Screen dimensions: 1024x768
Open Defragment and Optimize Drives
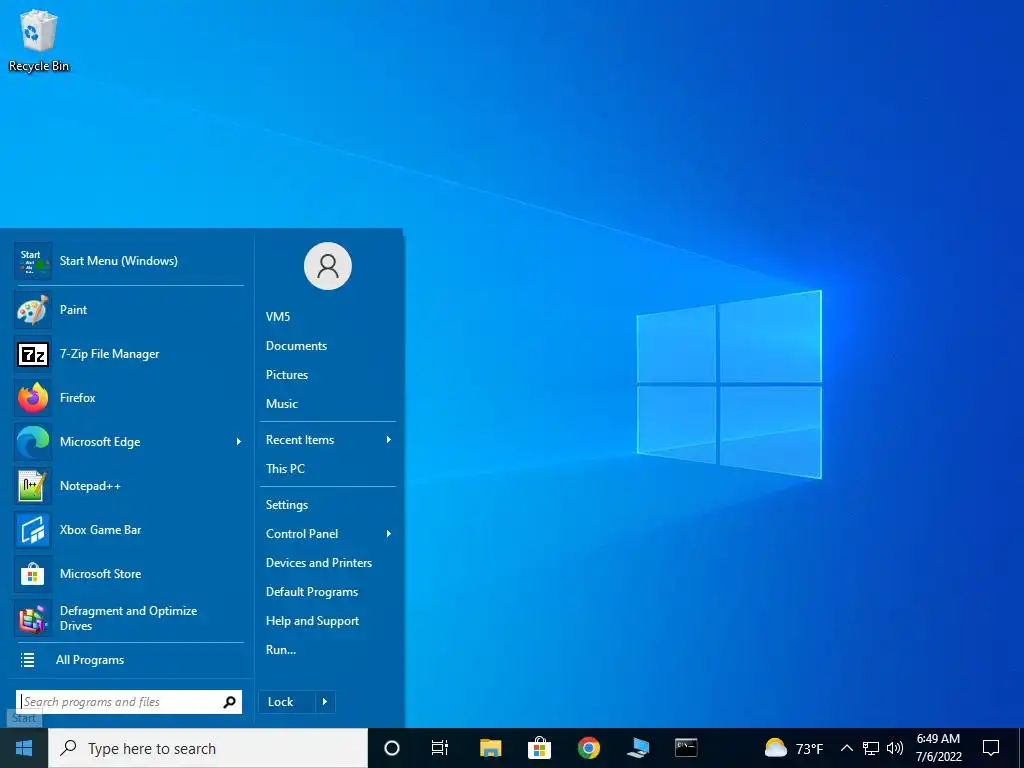pyautogui.click(x=129, y=618)
